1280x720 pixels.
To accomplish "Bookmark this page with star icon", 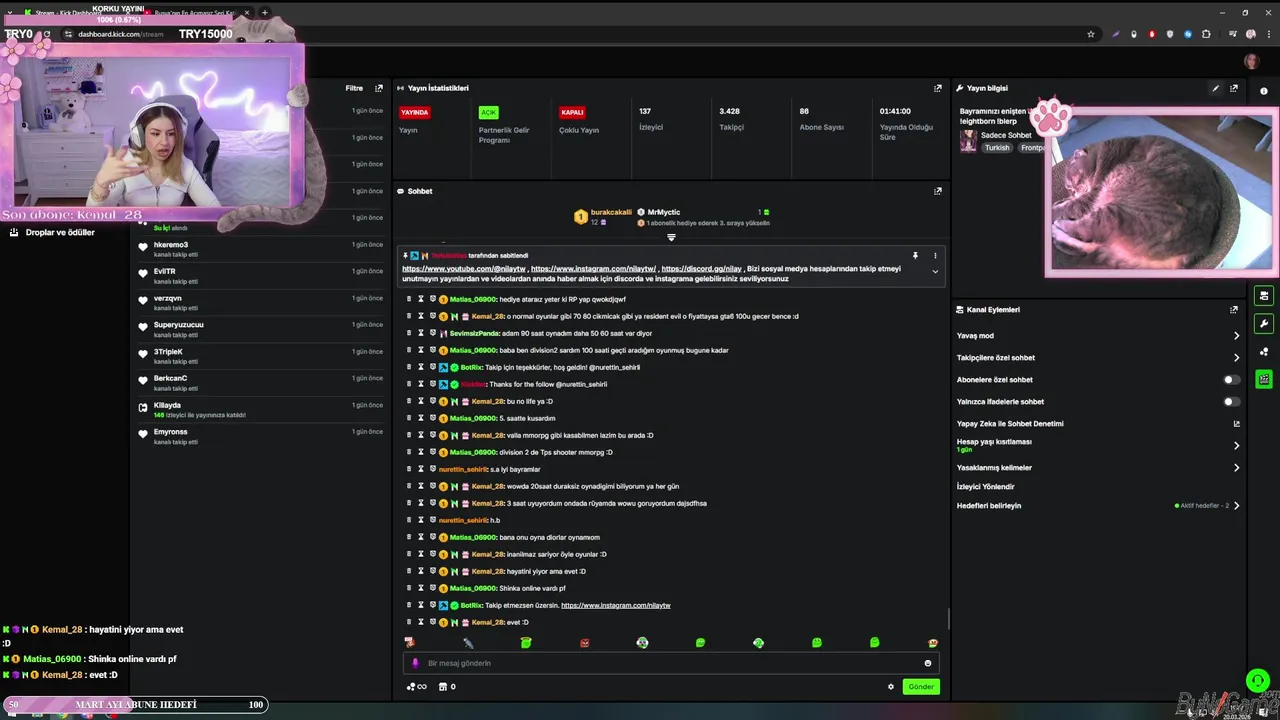I will pyautogui.click(x=1091, y=34).
